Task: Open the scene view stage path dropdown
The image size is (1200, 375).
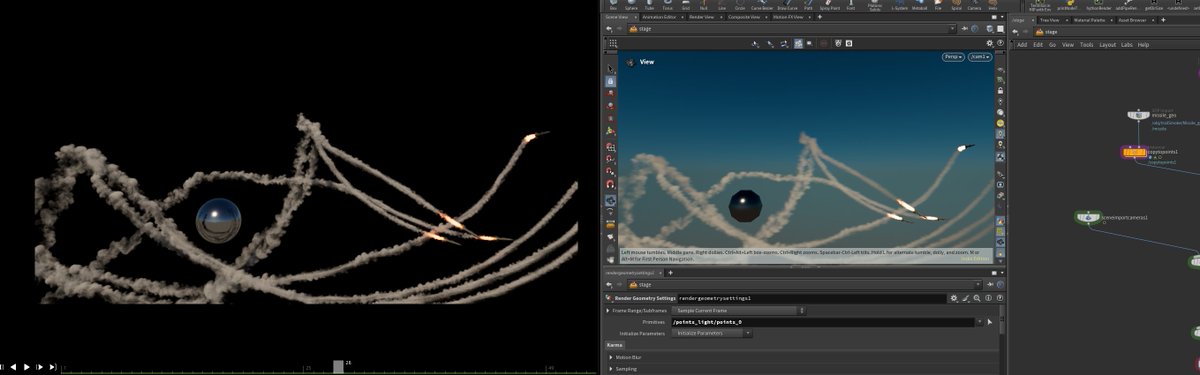Action: coord(953,29)
